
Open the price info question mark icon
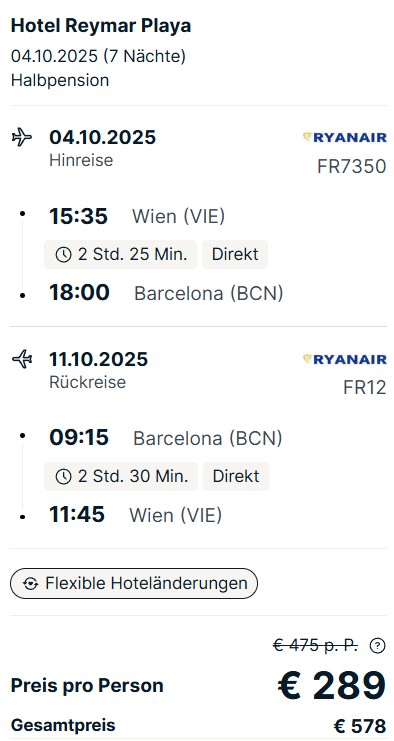377,646
